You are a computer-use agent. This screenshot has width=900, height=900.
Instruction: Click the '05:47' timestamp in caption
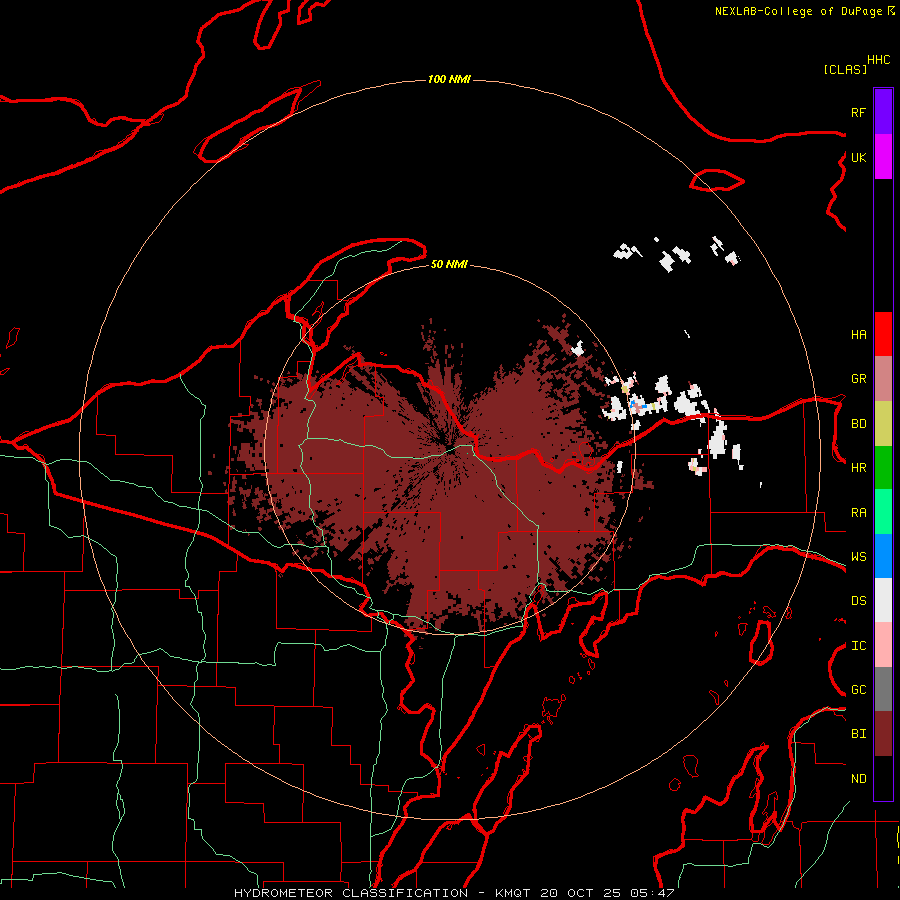[651, 893]
